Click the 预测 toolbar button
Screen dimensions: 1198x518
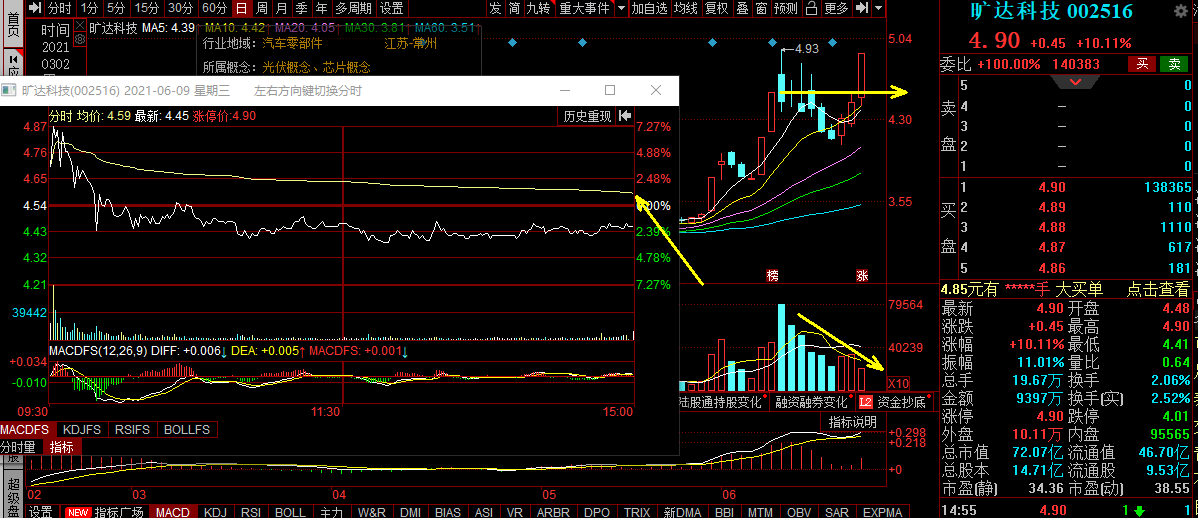pos(785,8)
